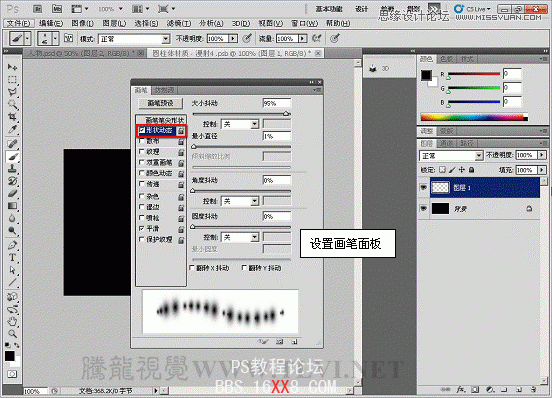552x398 pixels.
Task: Select the Clone Stamp tool
Action: point(12,169)
